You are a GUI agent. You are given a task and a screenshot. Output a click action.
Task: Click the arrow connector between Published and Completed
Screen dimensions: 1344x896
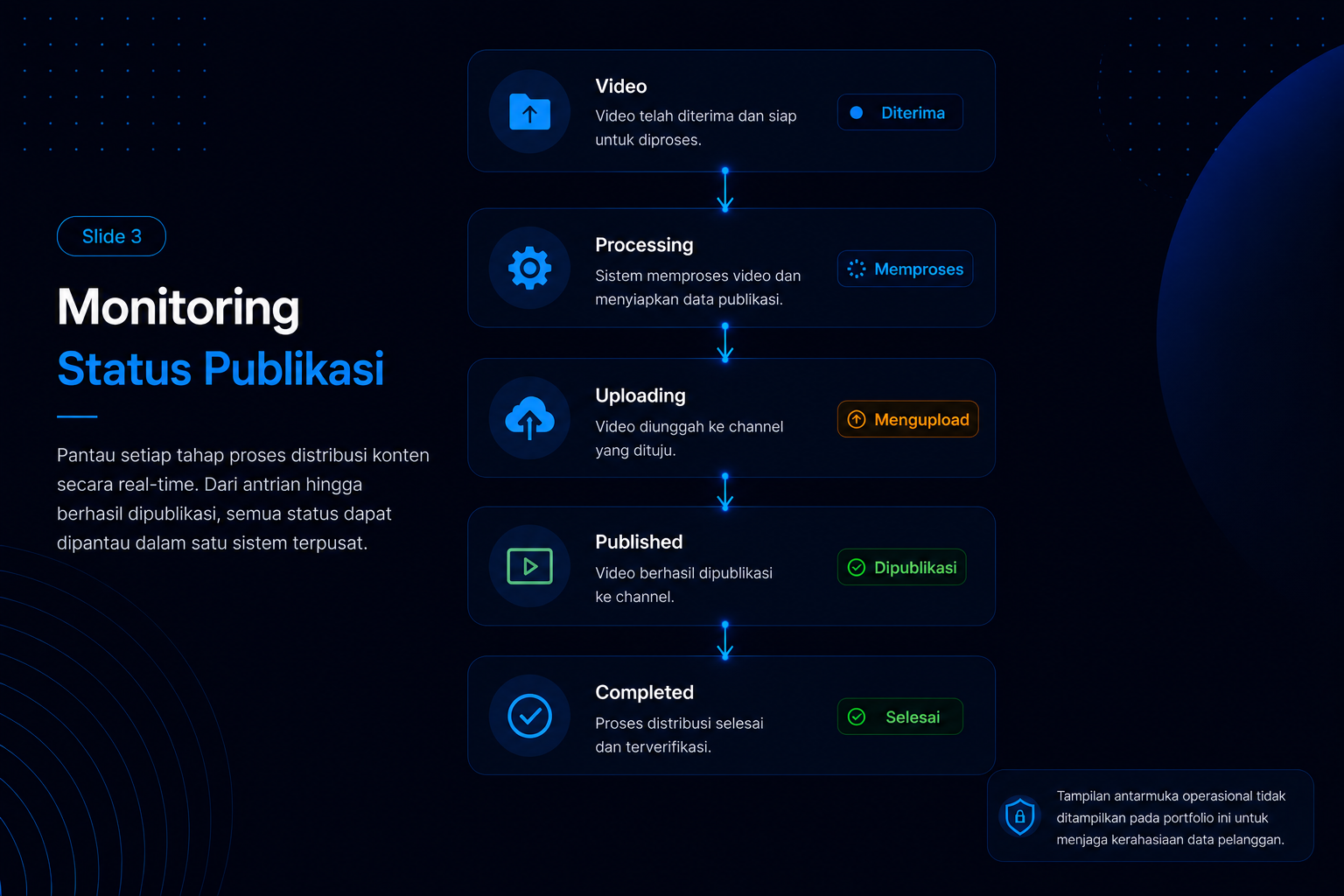[724, 641]
